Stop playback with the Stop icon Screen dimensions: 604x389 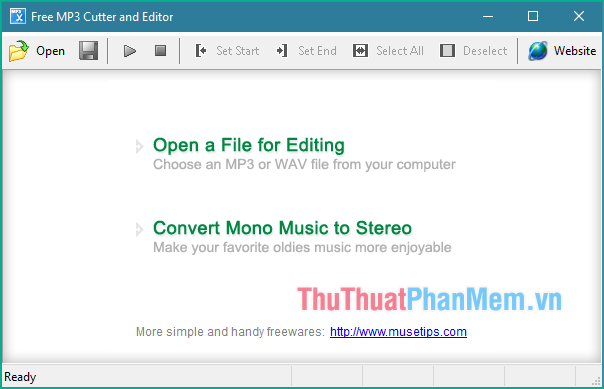(160, 51)
